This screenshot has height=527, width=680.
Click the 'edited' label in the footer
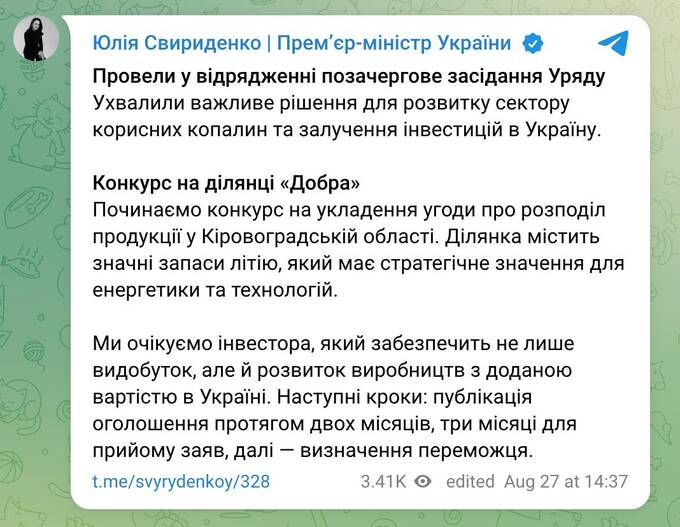[470, 481]
